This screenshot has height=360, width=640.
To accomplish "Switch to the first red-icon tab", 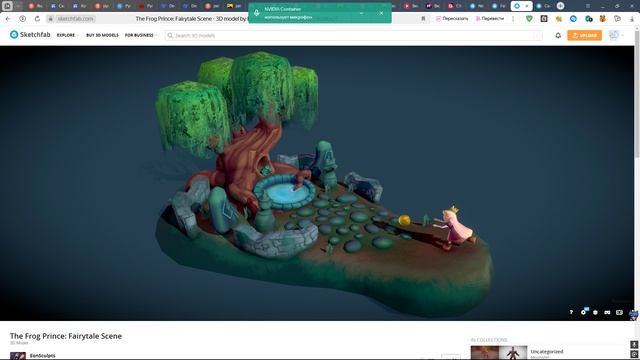I will tap(36, 6).
